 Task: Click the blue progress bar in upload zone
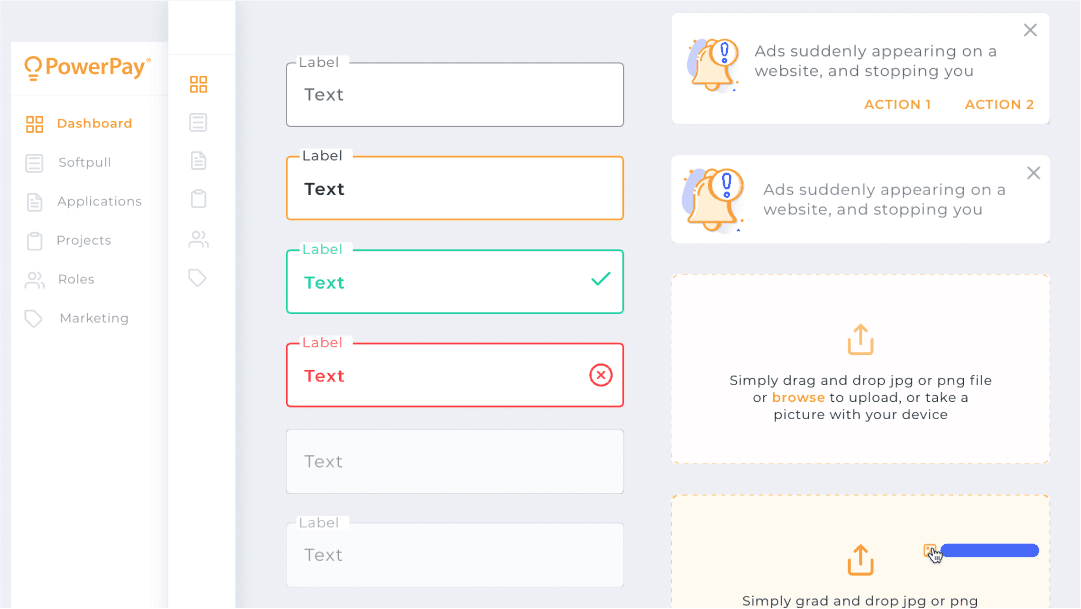point(990,550)
